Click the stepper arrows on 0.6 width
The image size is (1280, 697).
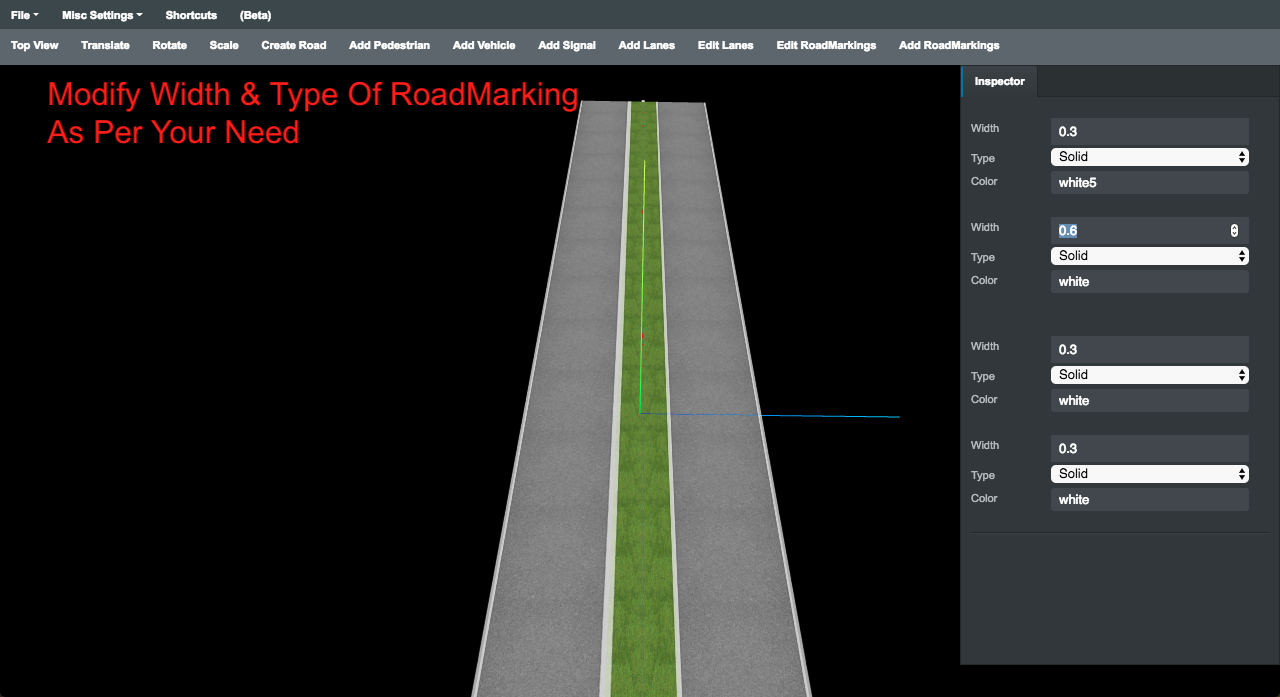pyautogui.click(x=1234, y=230)
